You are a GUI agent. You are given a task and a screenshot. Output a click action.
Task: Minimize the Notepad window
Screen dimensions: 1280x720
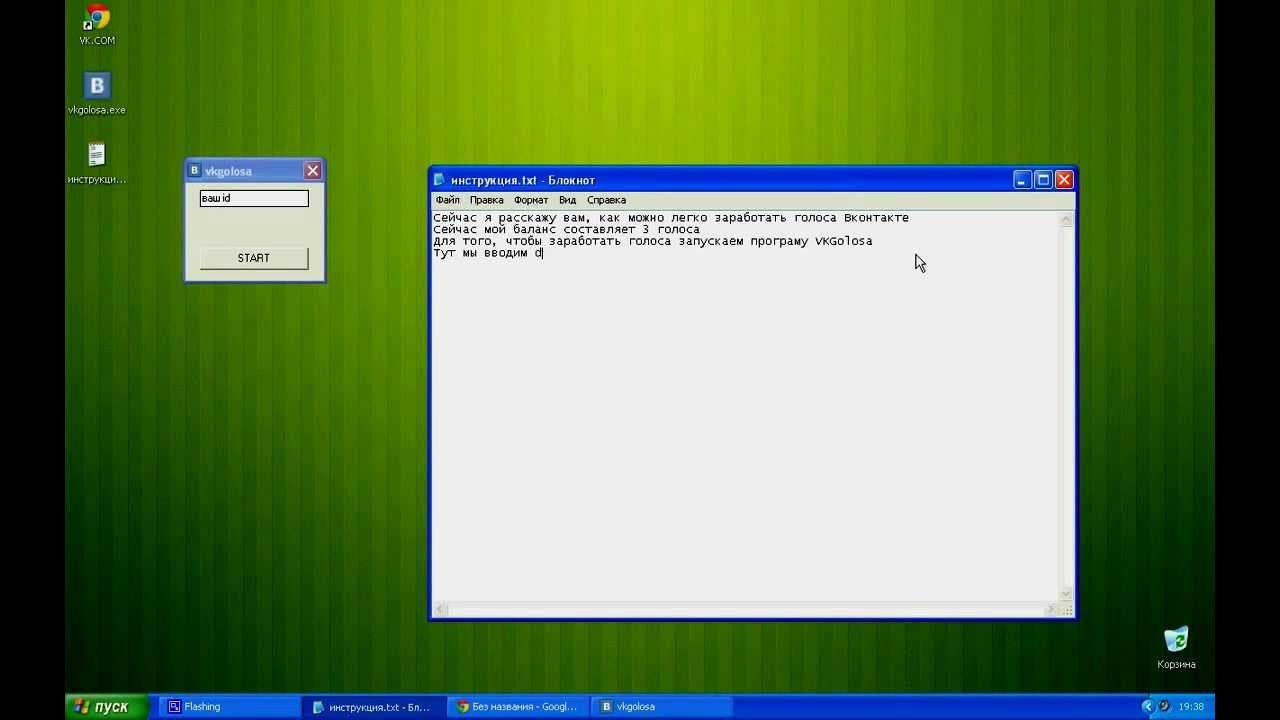(x=1021, y=180)
